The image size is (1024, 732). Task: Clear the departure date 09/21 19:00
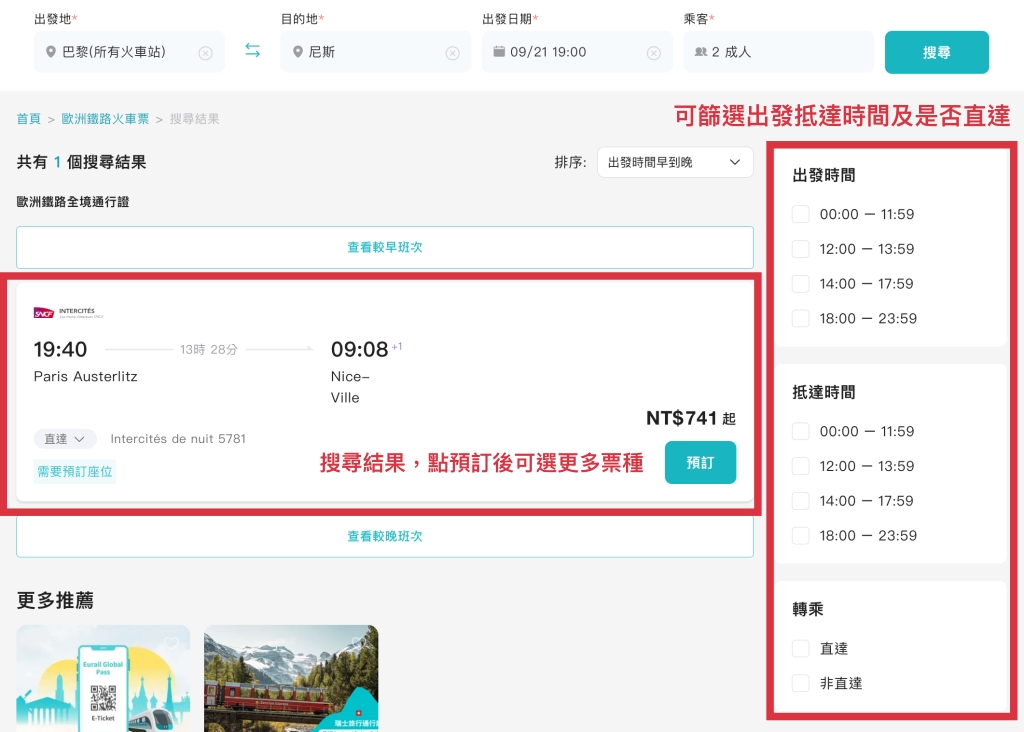point(654,53)
